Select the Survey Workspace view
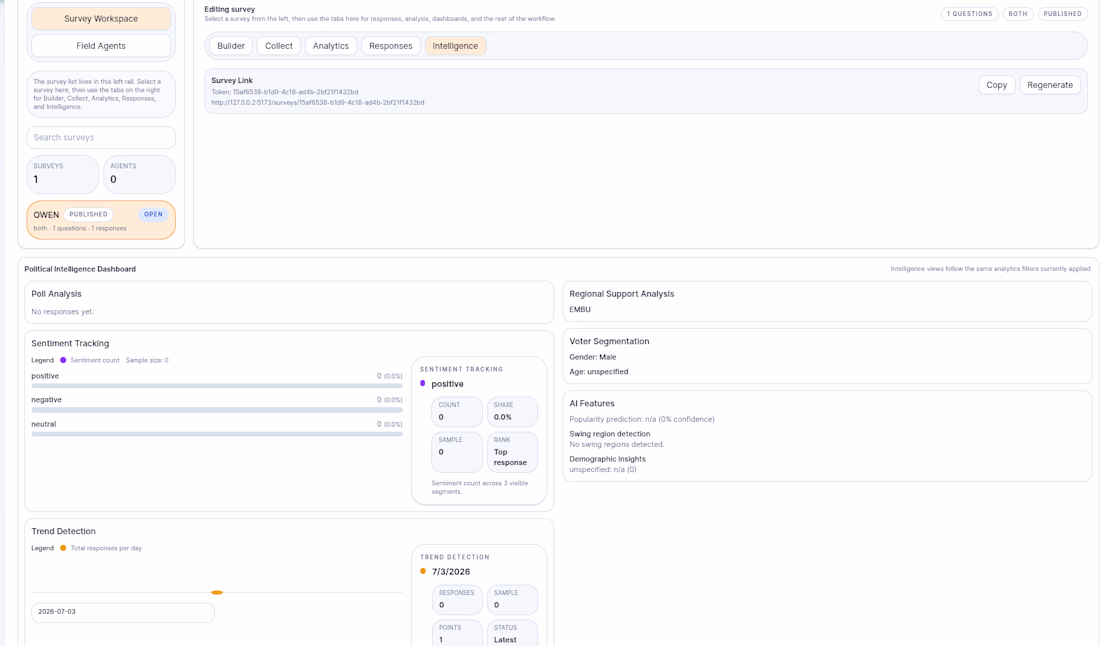The height and width of the screenshot is (646, 1100). (101, 19)
